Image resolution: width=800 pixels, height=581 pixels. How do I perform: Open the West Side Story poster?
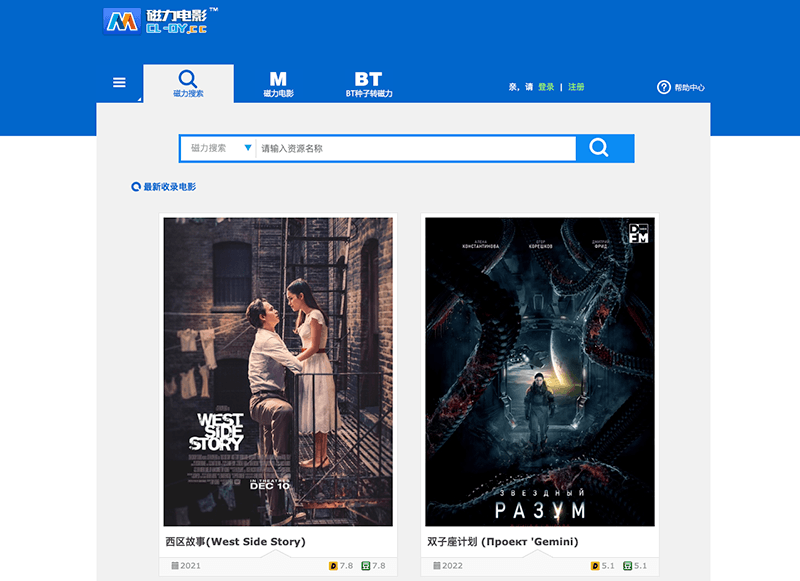click(278, 372)
